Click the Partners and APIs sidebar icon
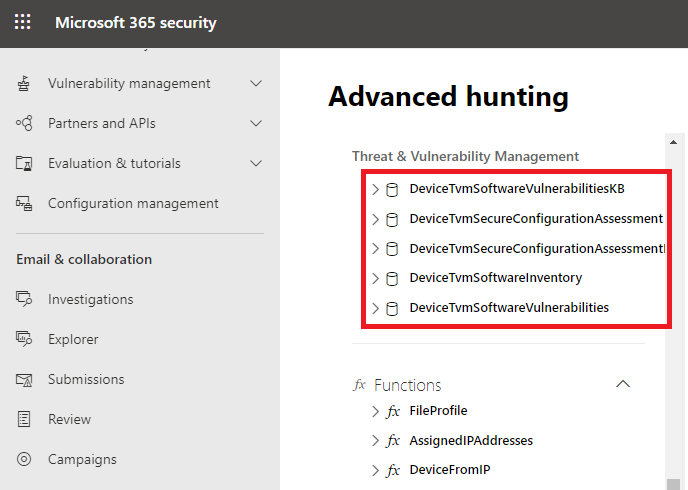Viewport: 688px width, 490px height. [x=24, y=123]
